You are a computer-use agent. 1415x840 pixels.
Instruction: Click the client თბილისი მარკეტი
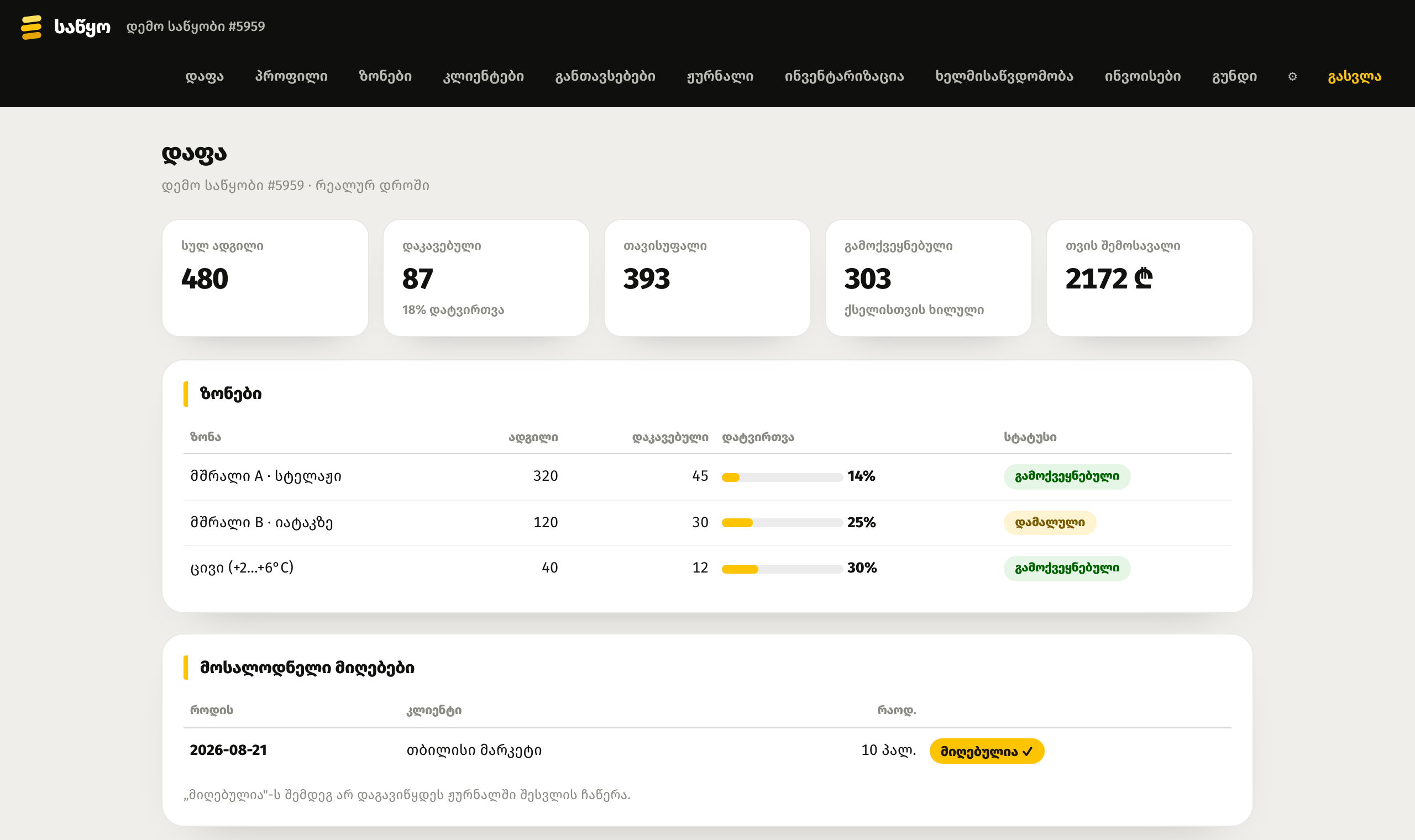pyautogui.click(x=474, y=750)
